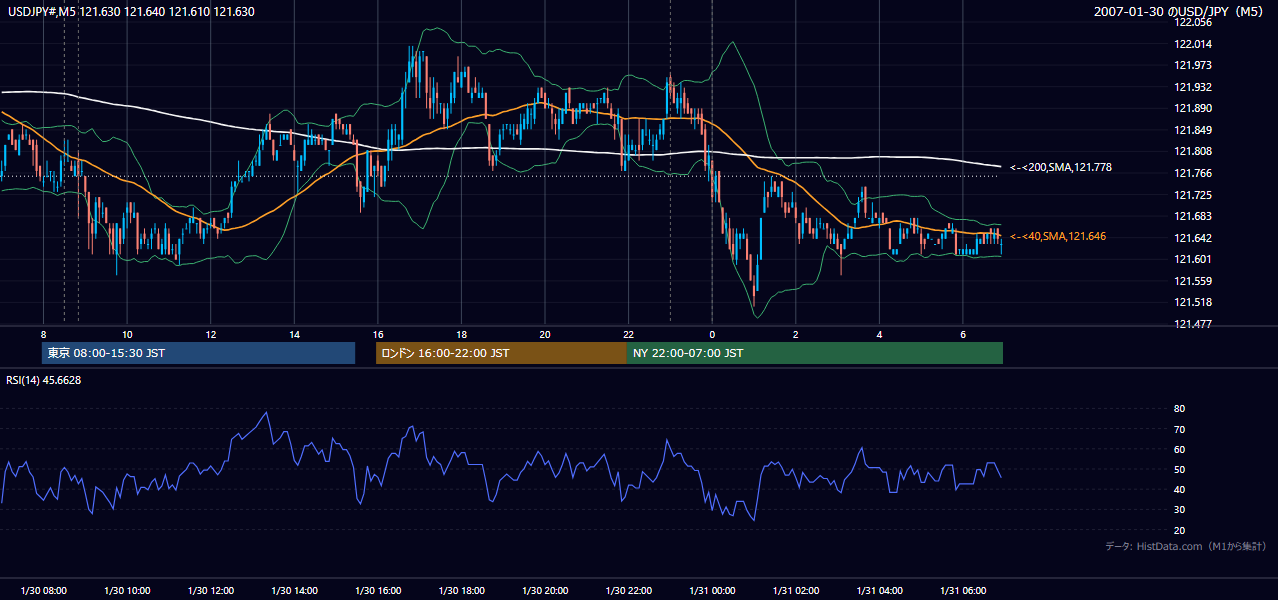Click the RSI scale value 50

pos(1179,469)
